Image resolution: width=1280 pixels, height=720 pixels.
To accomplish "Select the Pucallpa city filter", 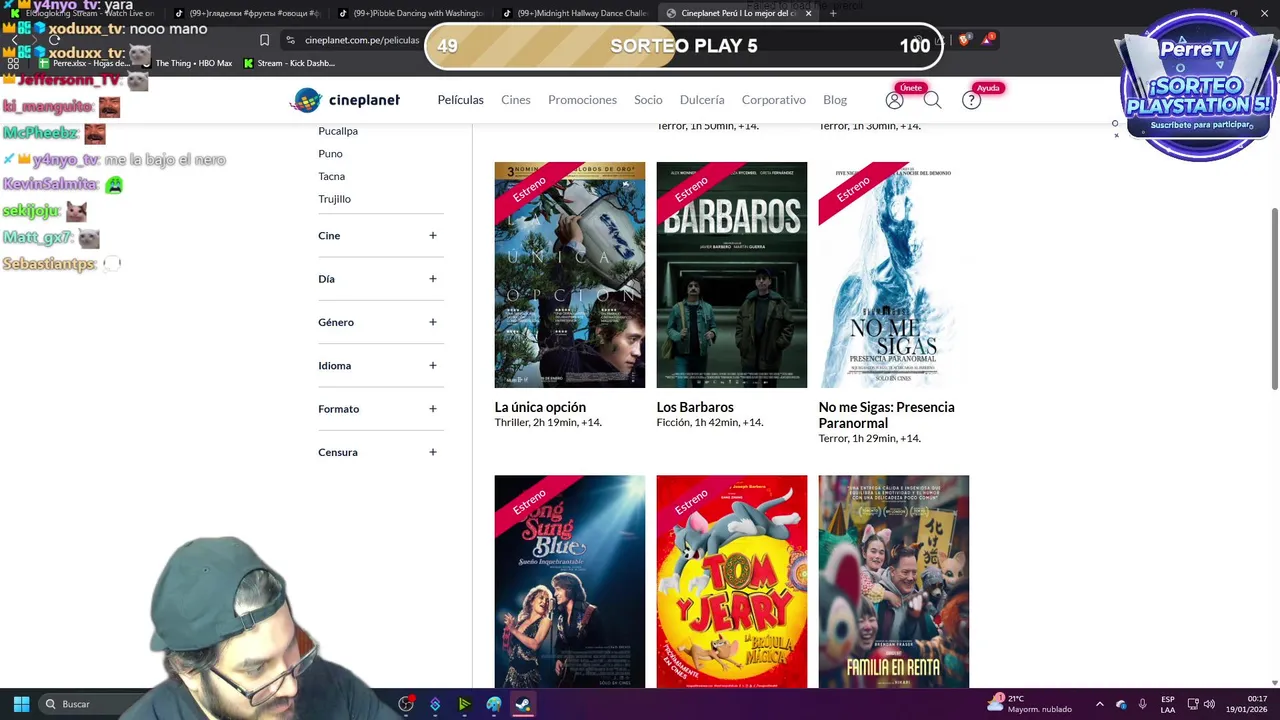I will pyautogui.click(x=338, y=131).
